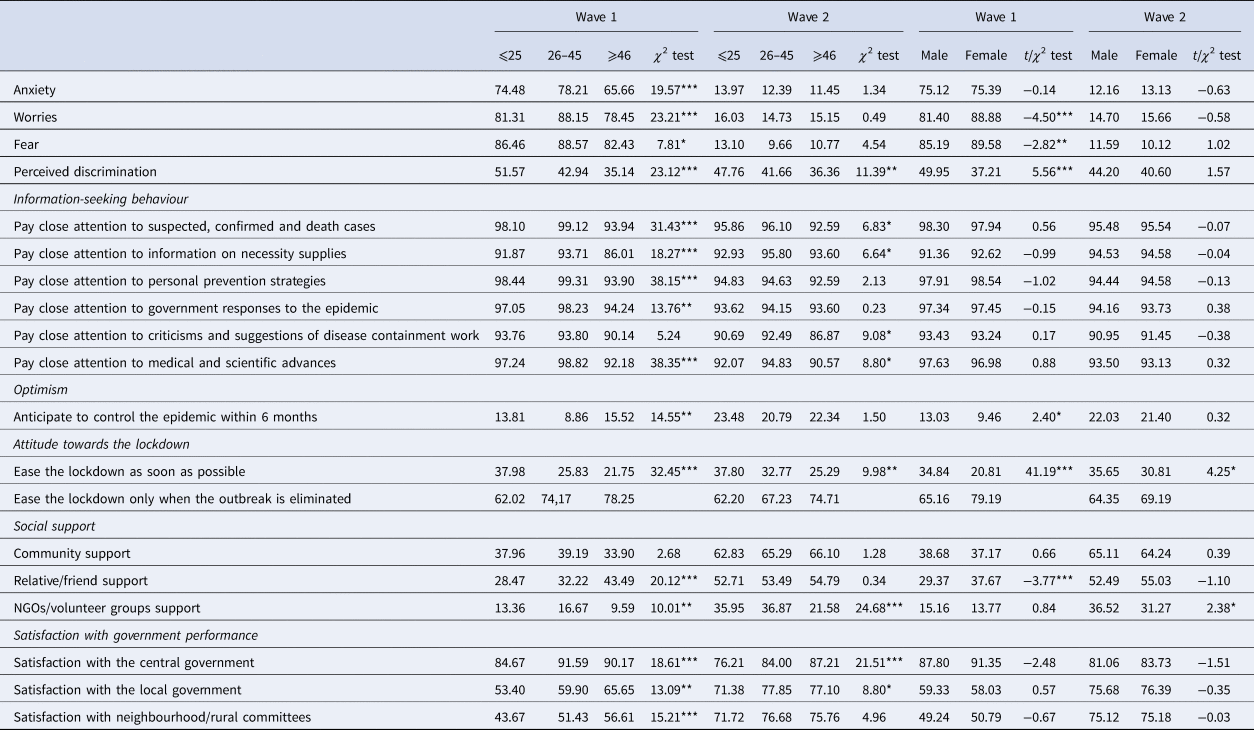The width and height of the screenshot is (1254, 730).
Task: Select the 74,17 cell value
Action: (561, 498)
